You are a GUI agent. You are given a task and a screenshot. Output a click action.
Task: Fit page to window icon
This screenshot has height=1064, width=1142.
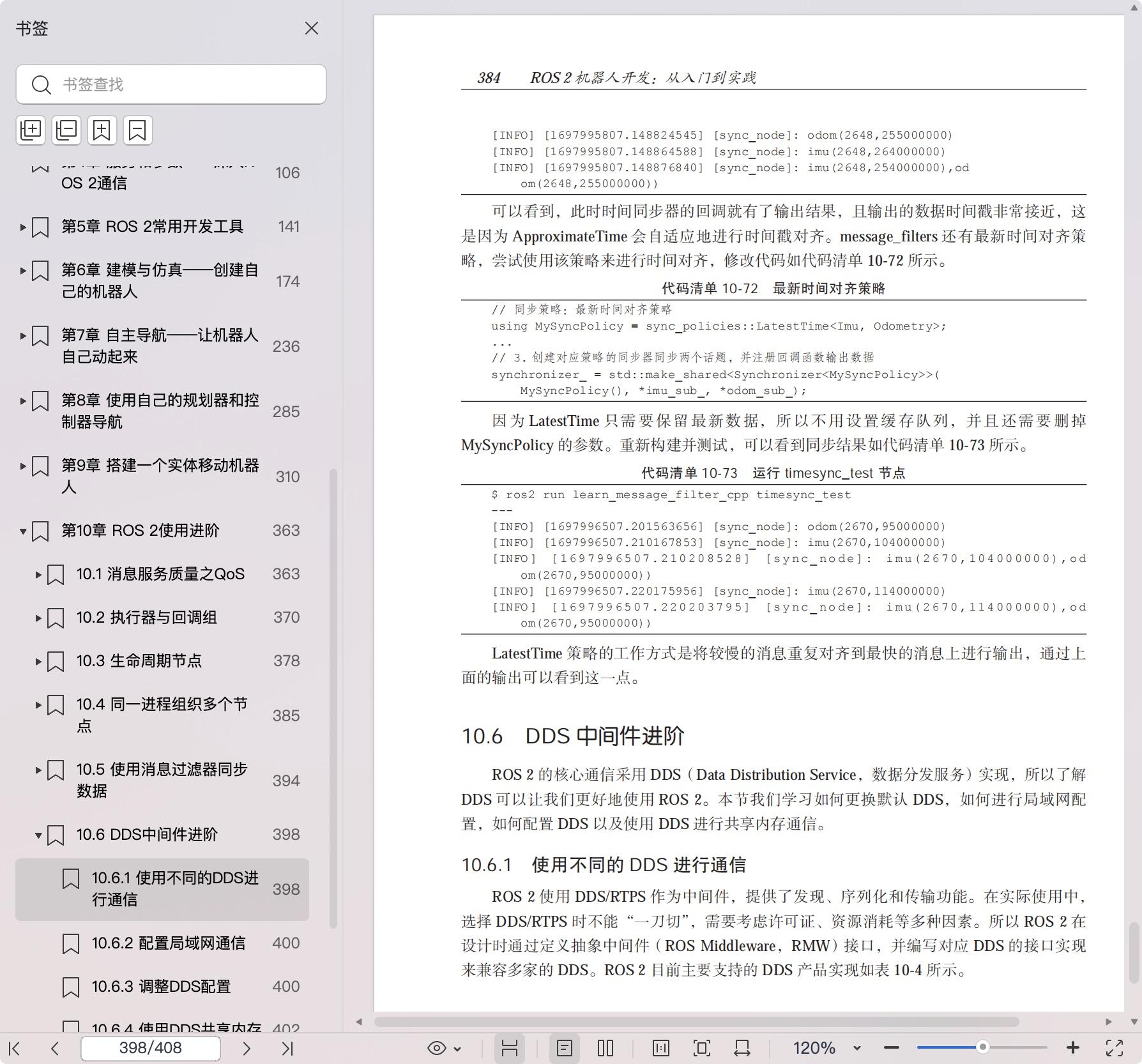(701, 1048)
